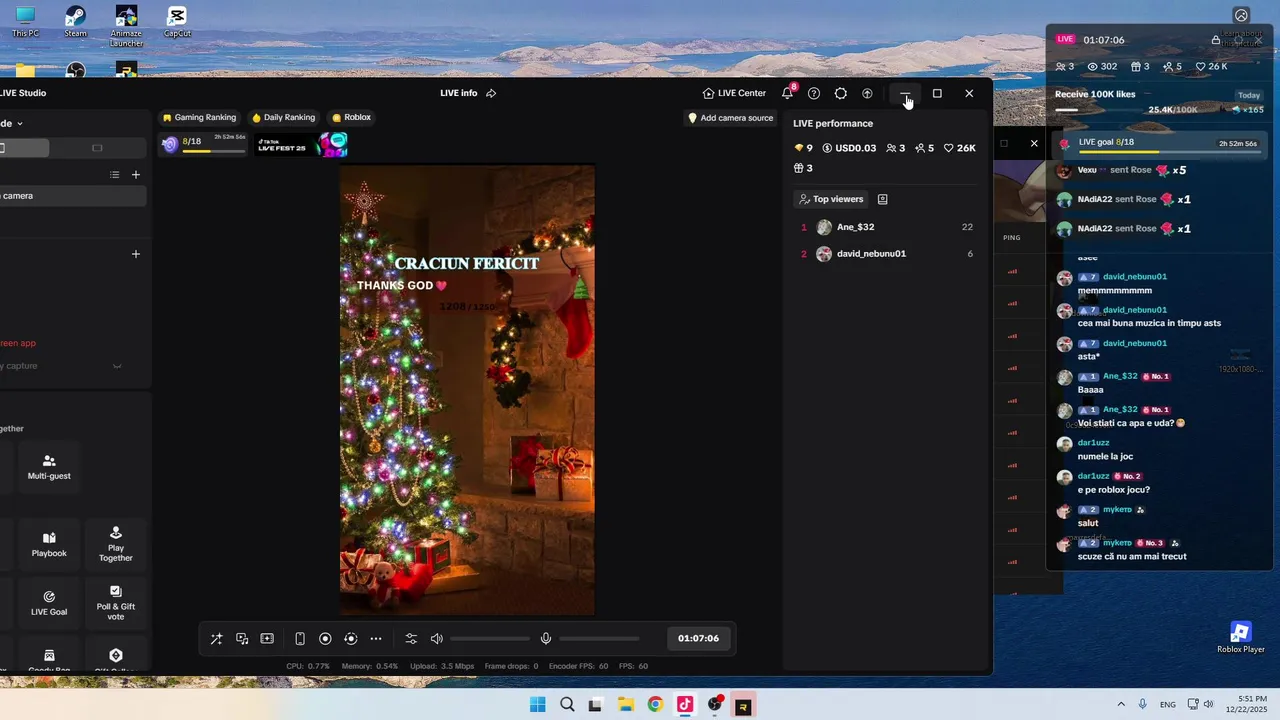Open the audio mixer sliders icon

pos(411,639)
